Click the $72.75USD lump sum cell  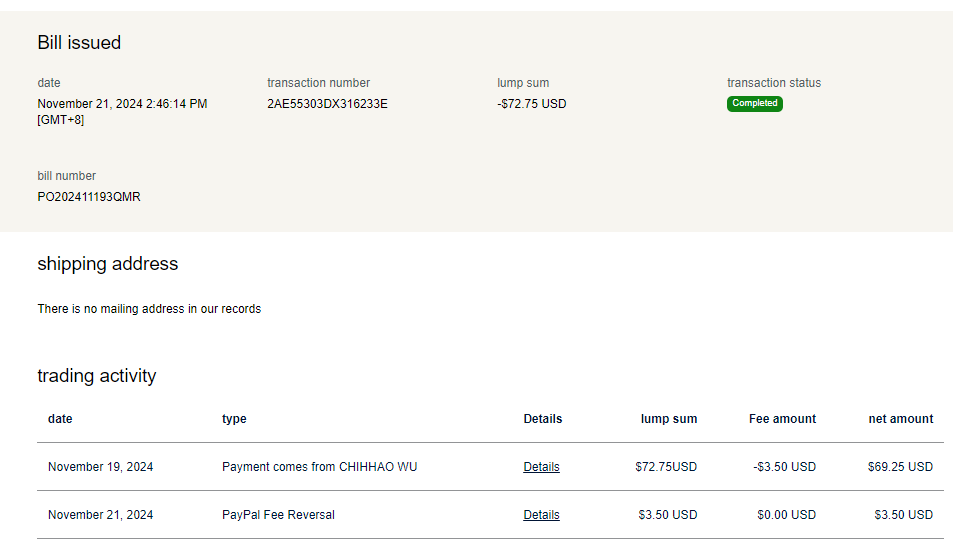tap(665, 467)
